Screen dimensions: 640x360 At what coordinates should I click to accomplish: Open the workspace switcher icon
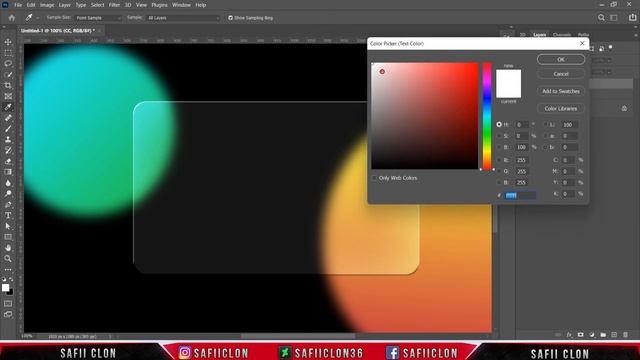click(x=614, y=18)
